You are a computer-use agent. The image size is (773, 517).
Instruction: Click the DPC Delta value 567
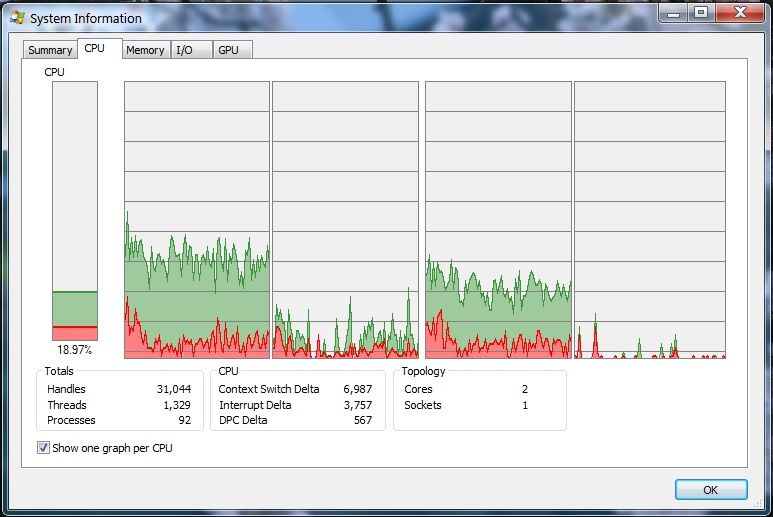pos(363,420)
